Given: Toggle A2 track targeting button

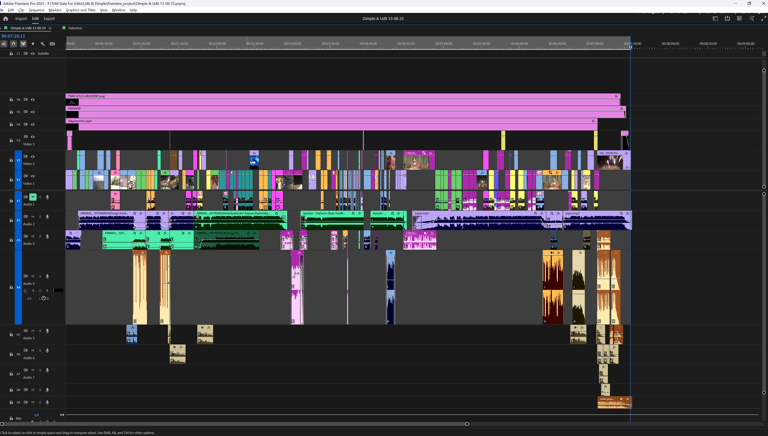Looking at the screenshot, I should pyautogui.click(x=19, y=220).
